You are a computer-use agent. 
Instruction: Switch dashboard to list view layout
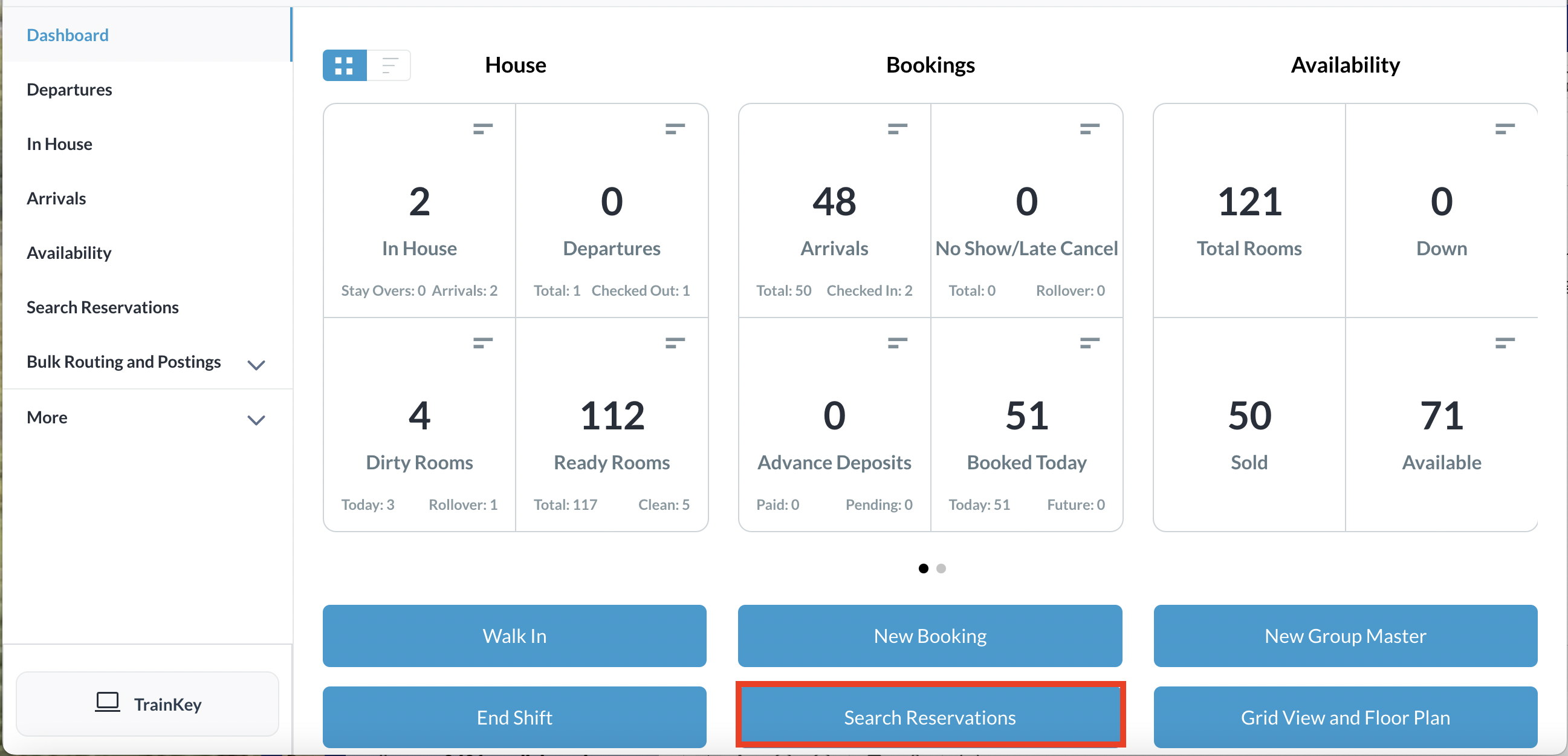click(x=389, y=65)
